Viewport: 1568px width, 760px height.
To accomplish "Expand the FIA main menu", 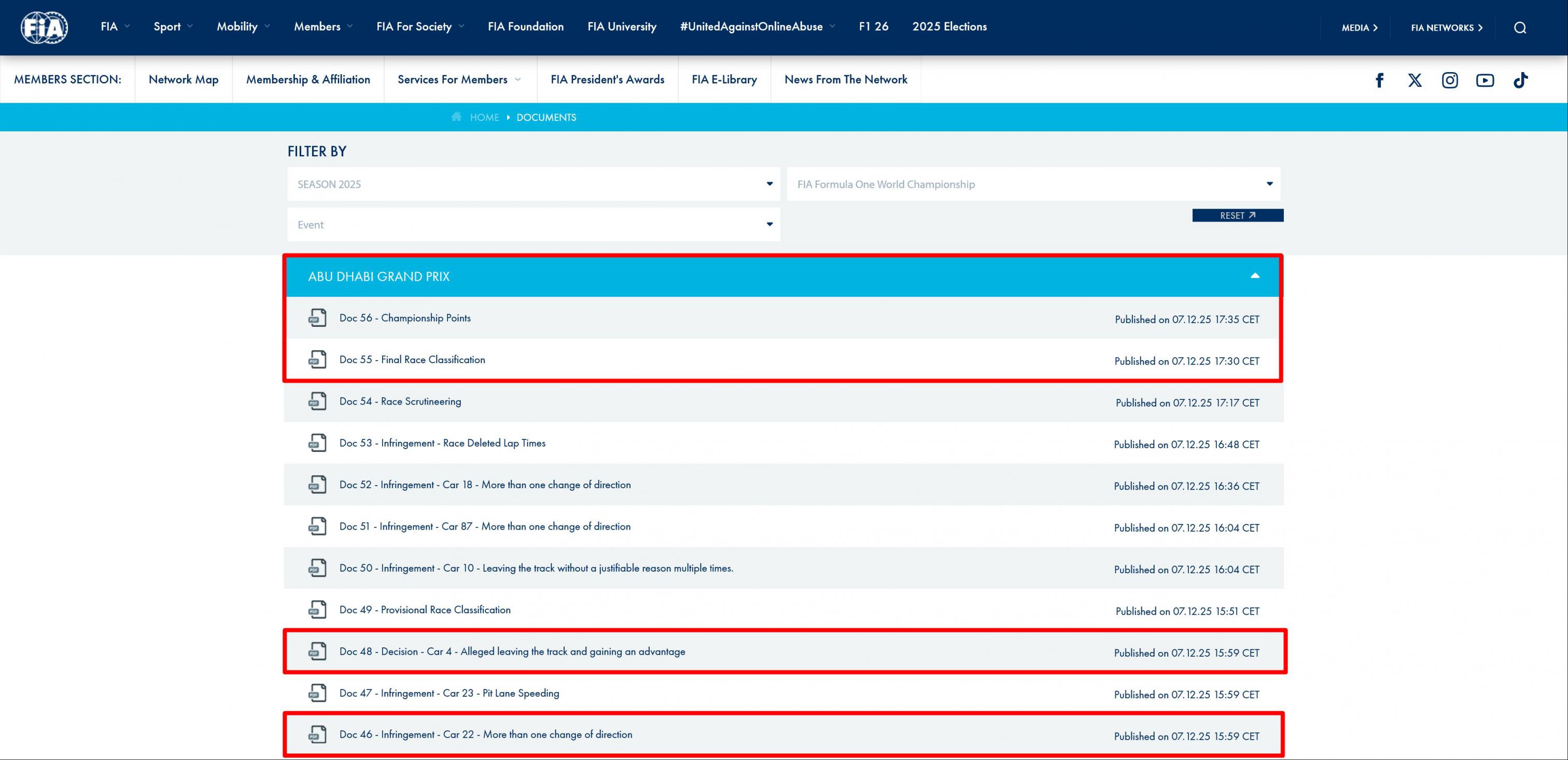I will click(x=115, y=26).
